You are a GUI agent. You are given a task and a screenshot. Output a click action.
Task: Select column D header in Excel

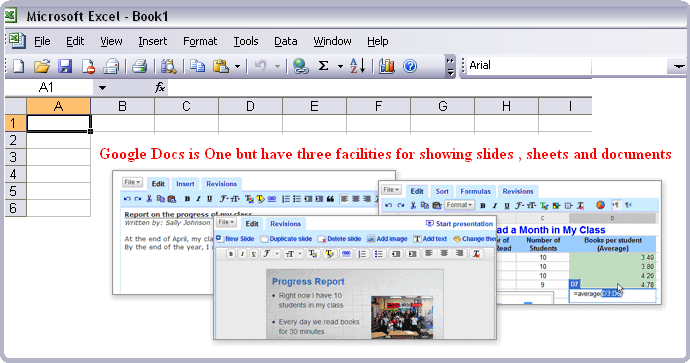tap(250, 106)
